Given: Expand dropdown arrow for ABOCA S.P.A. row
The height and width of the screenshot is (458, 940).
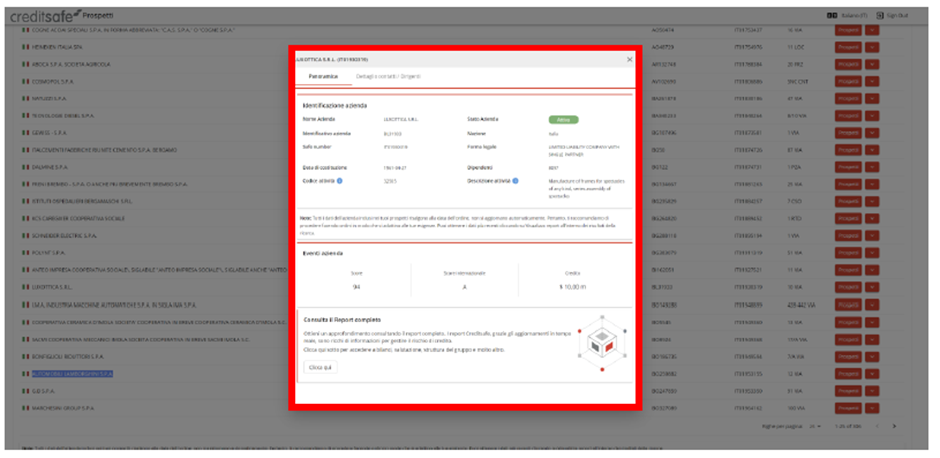Looking at the screenshot, I should (872, 64).
